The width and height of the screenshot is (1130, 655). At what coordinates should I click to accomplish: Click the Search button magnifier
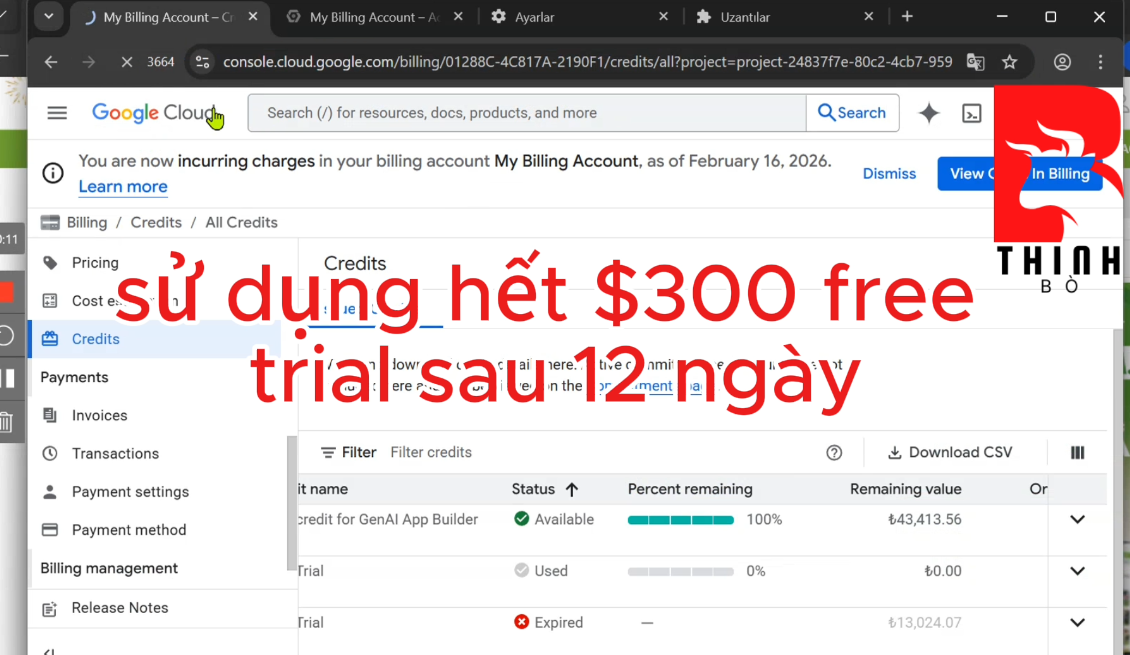coord(852,113)
